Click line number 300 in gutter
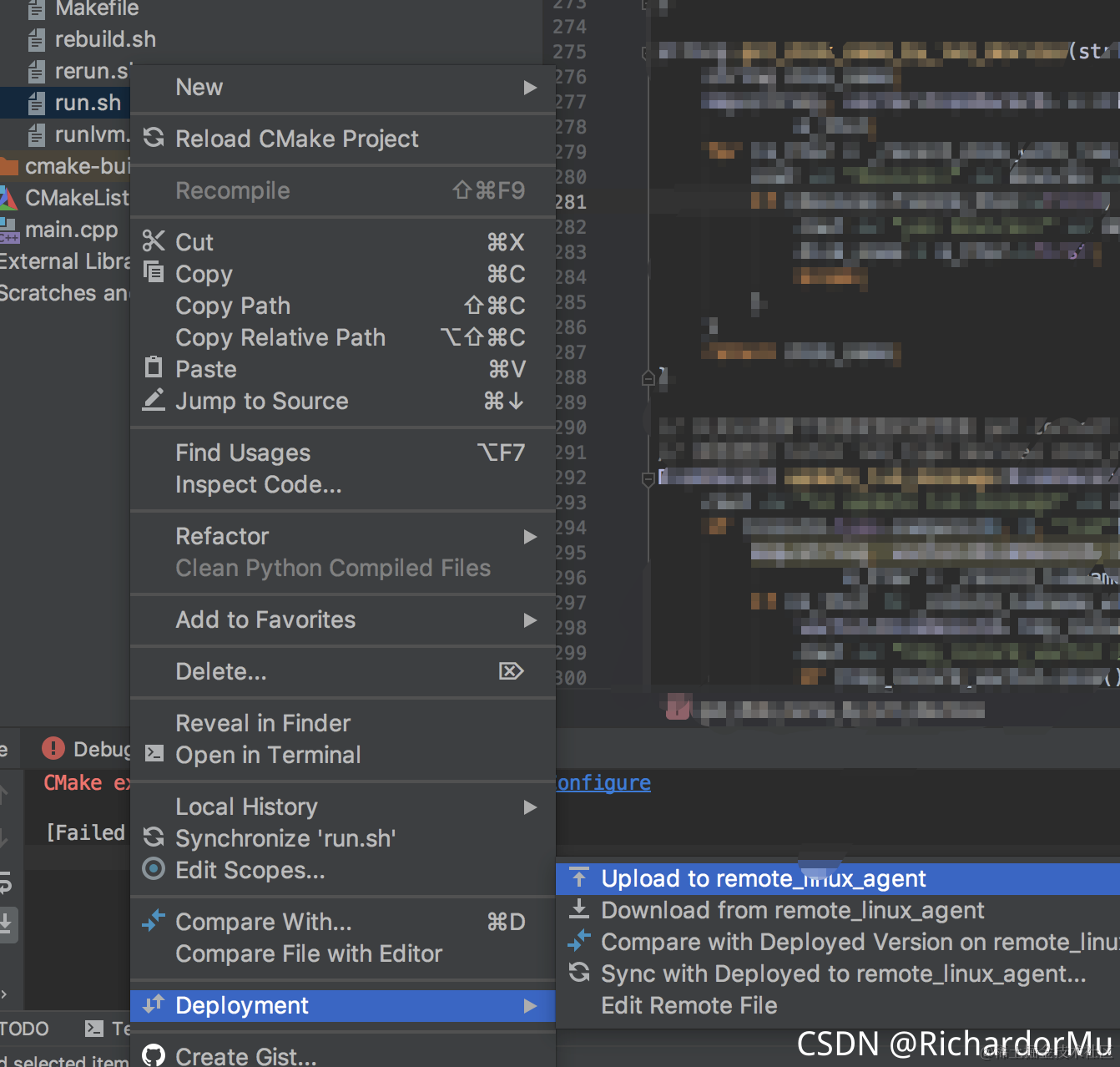Image resolution: width=1120 pixels, height=1067 pixels. (571, 678)
